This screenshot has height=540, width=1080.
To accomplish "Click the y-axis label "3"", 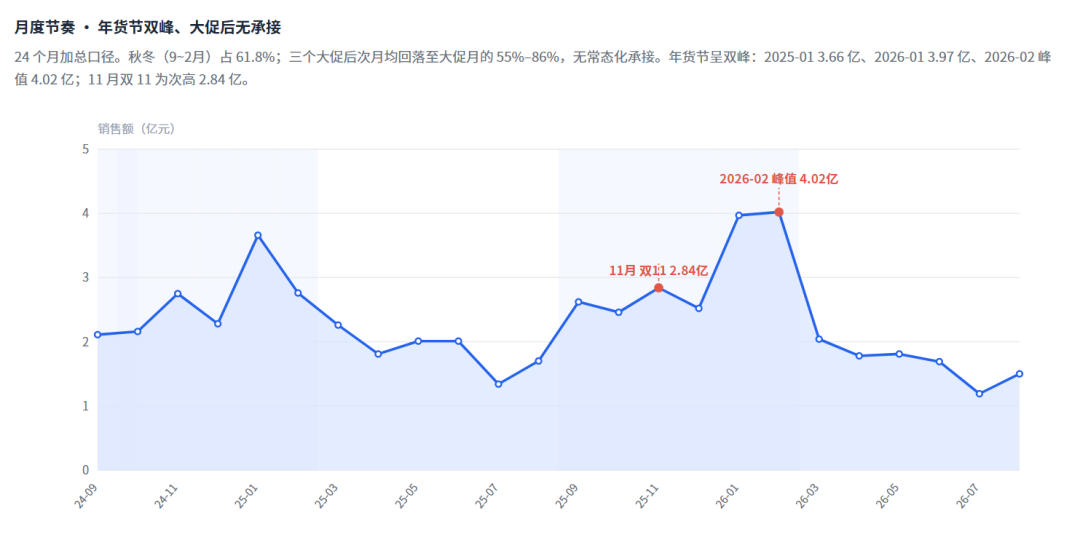I will (86, 278).
